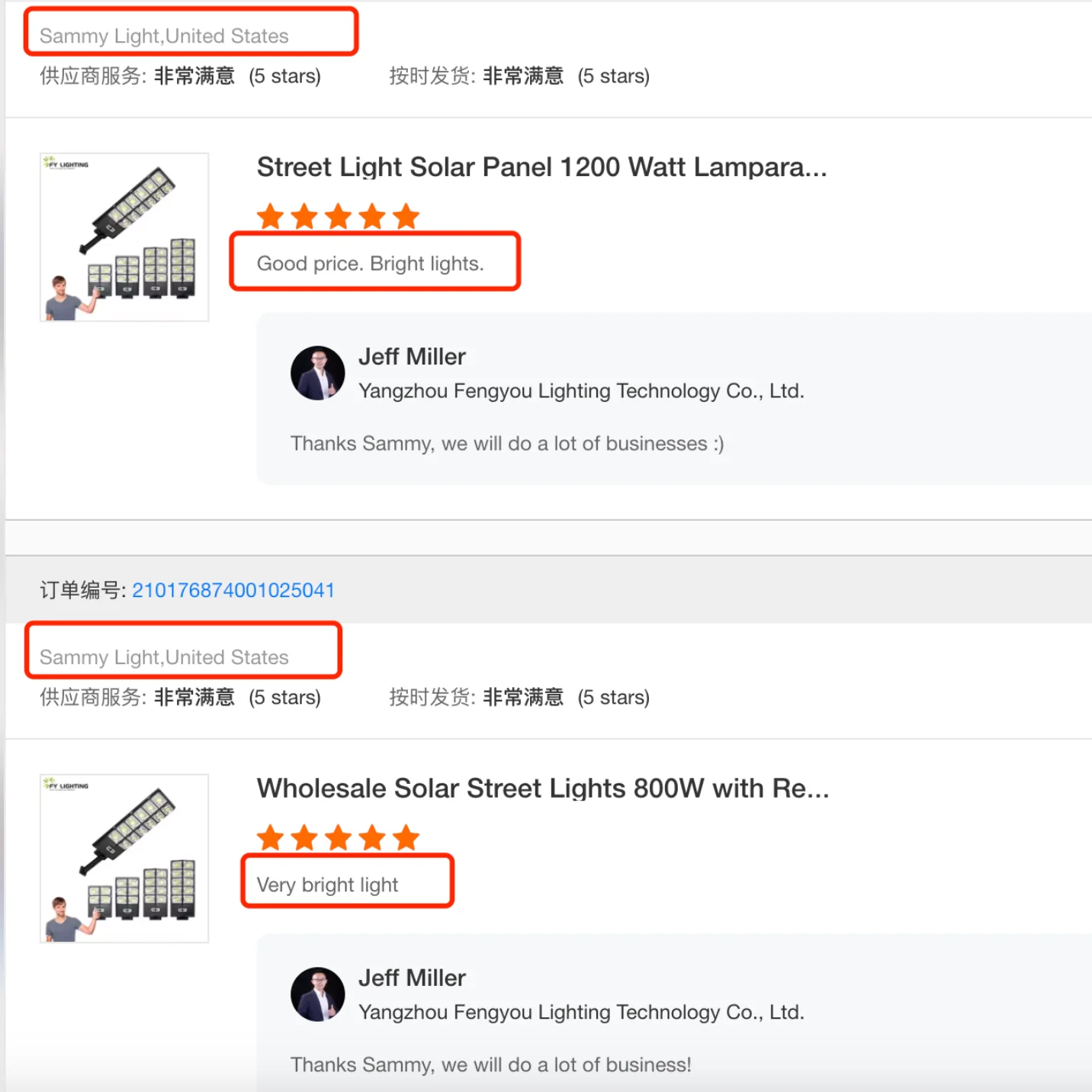
Task: Open Wholesale Solar Street Lights 800W title
Action: (x=543, y=788)
